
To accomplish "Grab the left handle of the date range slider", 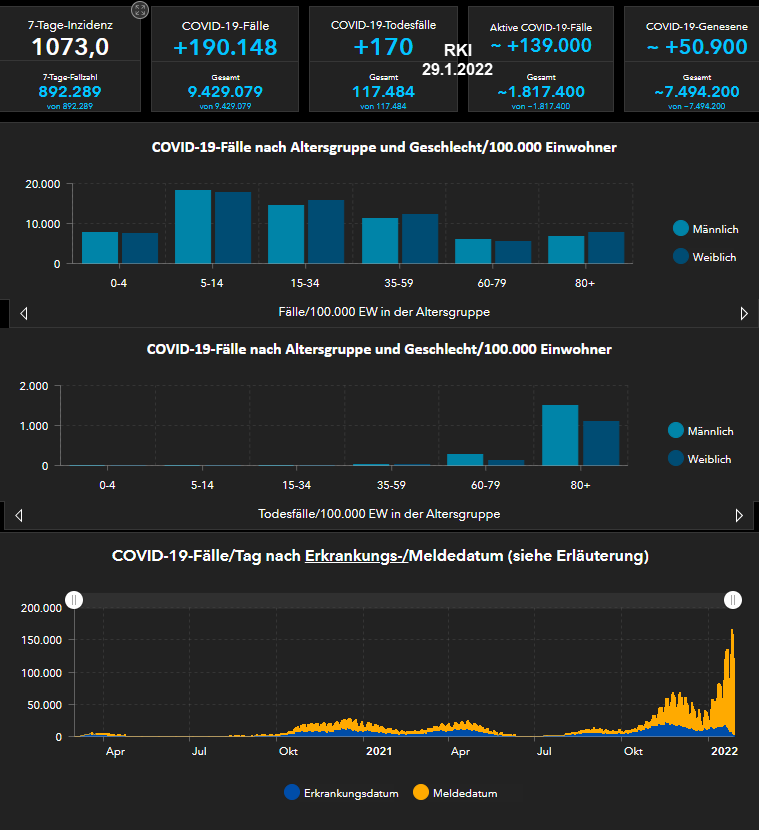I will [x=74, y=599].
